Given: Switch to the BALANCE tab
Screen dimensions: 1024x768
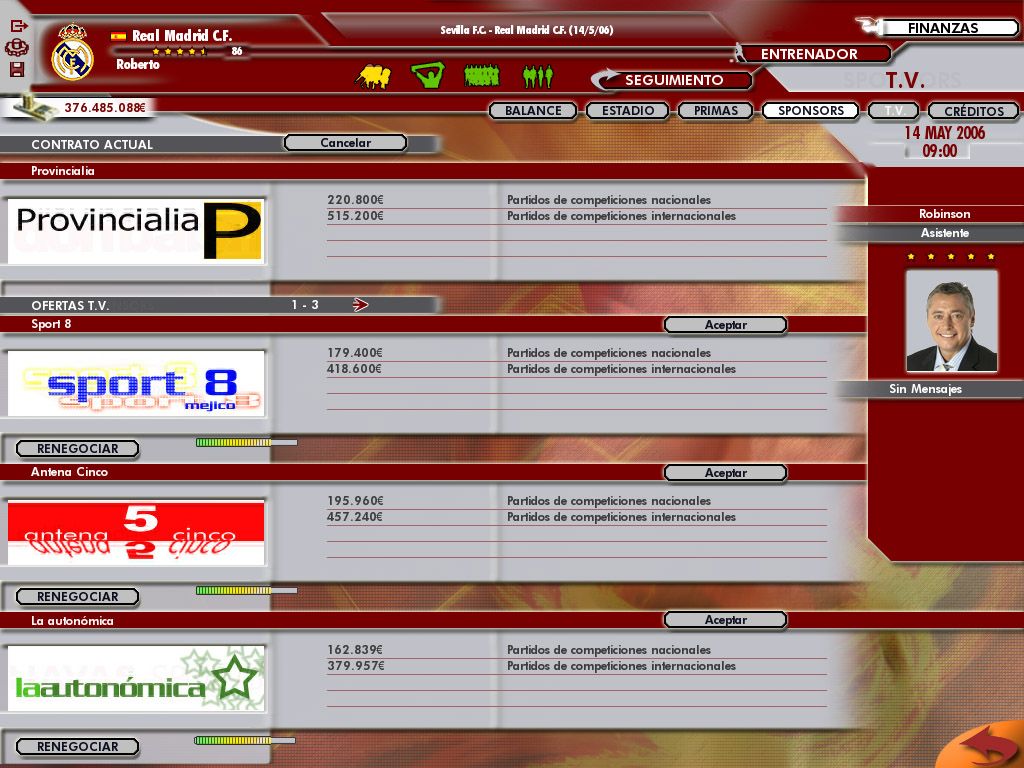Looking at the screenshot, I should [x=533, y=110].
